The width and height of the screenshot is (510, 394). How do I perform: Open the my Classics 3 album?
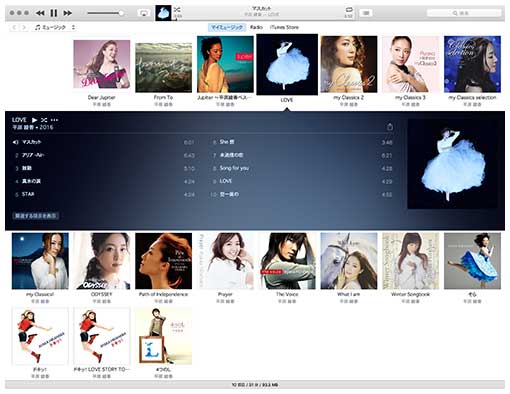[x=411, y=64]
